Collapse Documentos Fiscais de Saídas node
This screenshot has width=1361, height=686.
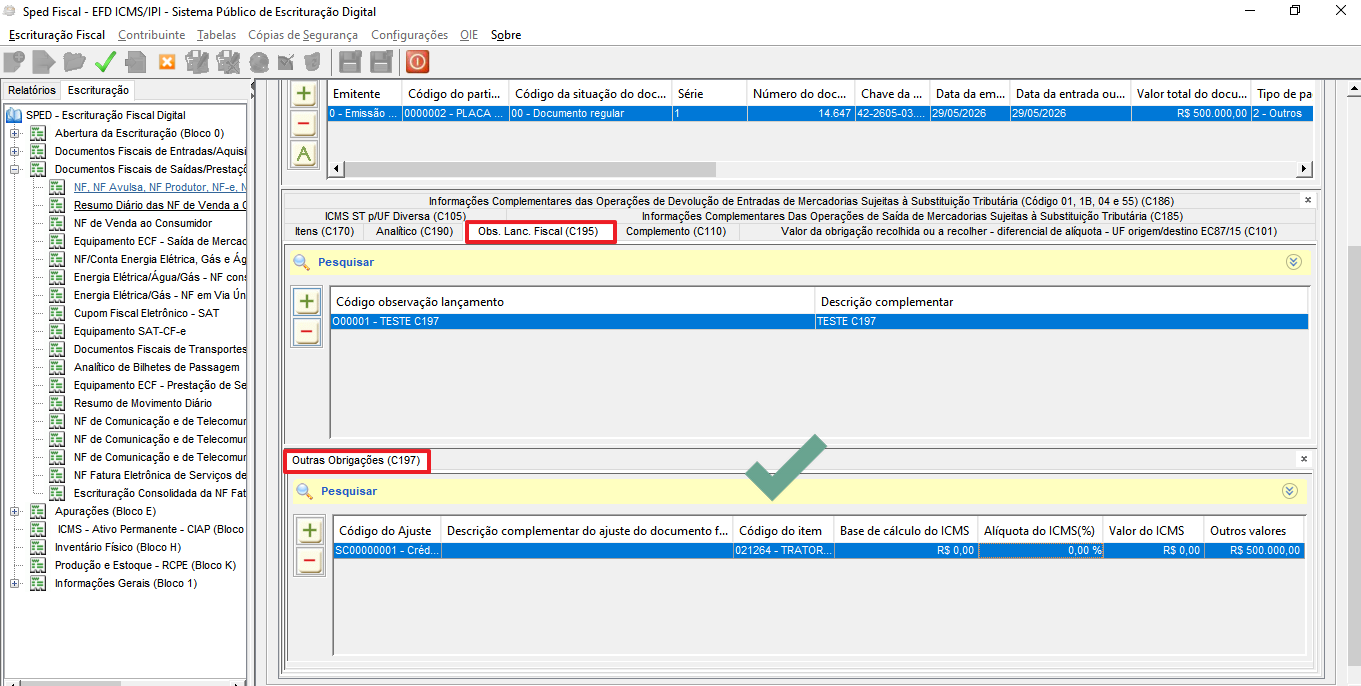(x=15, y=169)
